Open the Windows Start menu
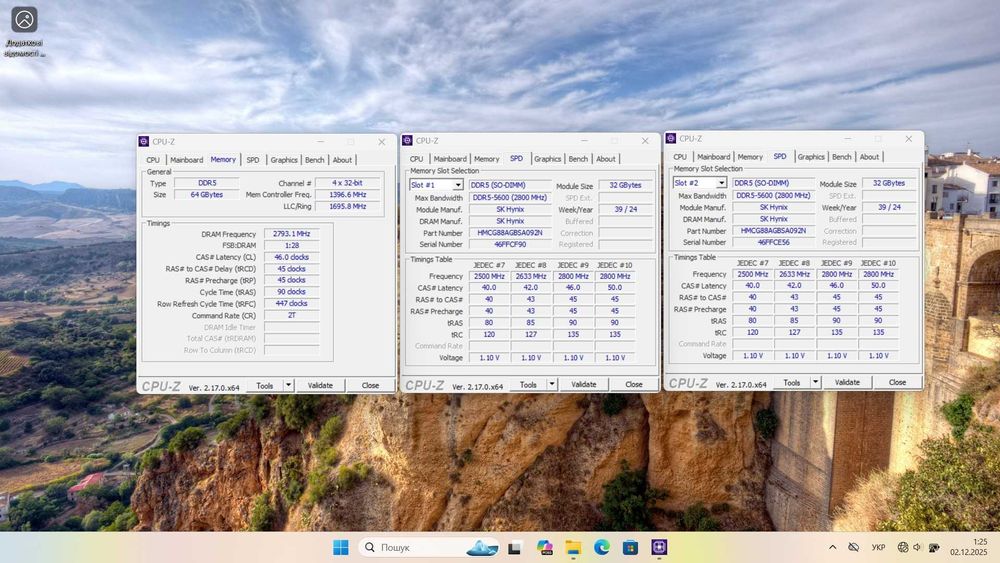 tap(341, 547)
